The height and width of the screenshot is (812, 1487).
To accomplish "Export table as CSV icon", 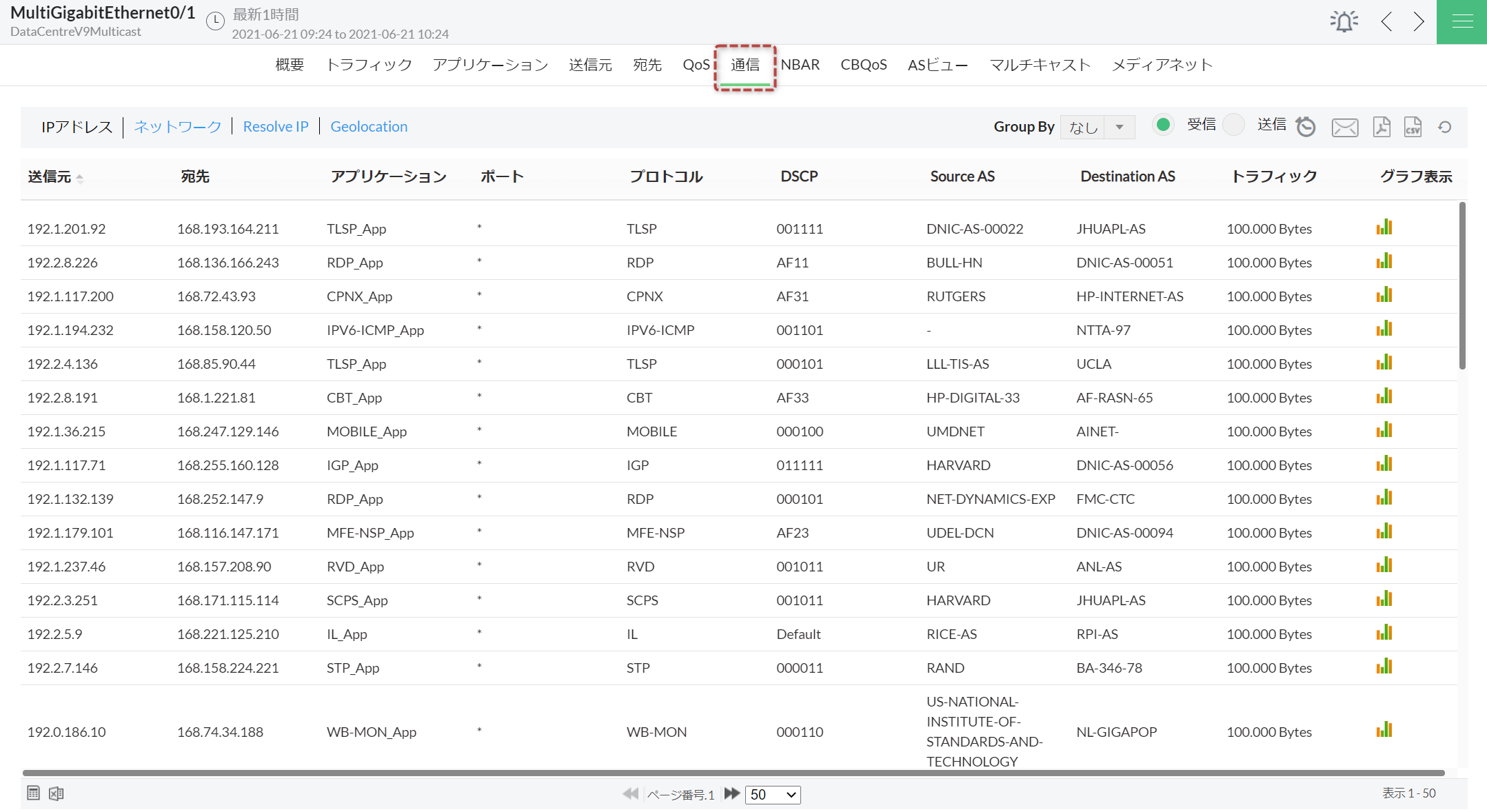I will 1413,127.
